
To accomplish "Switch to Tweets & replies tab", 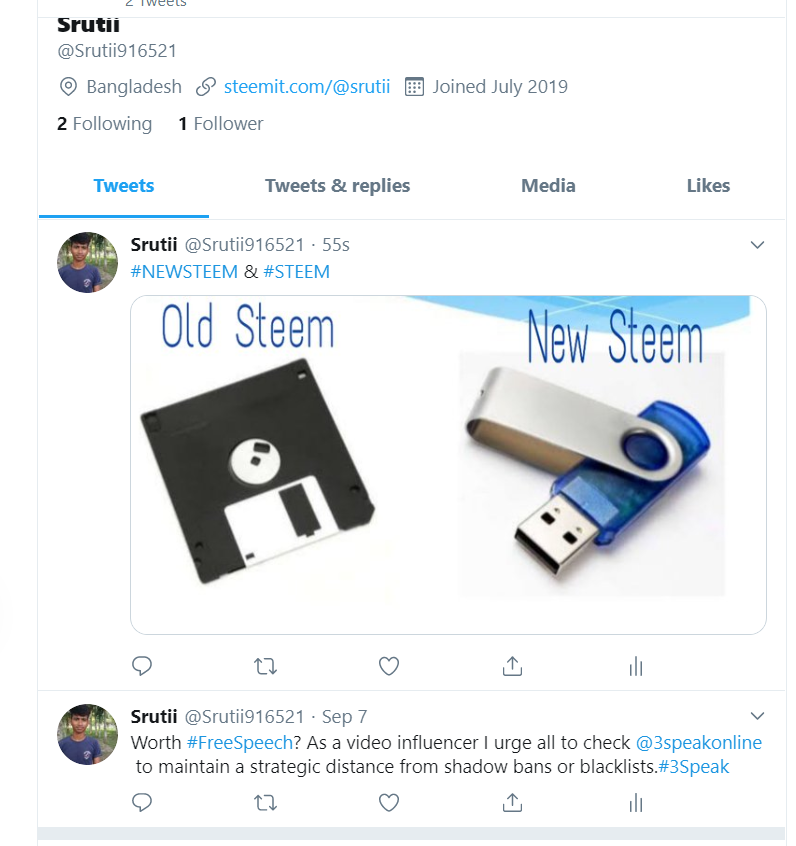I will (x=337, y=186).
